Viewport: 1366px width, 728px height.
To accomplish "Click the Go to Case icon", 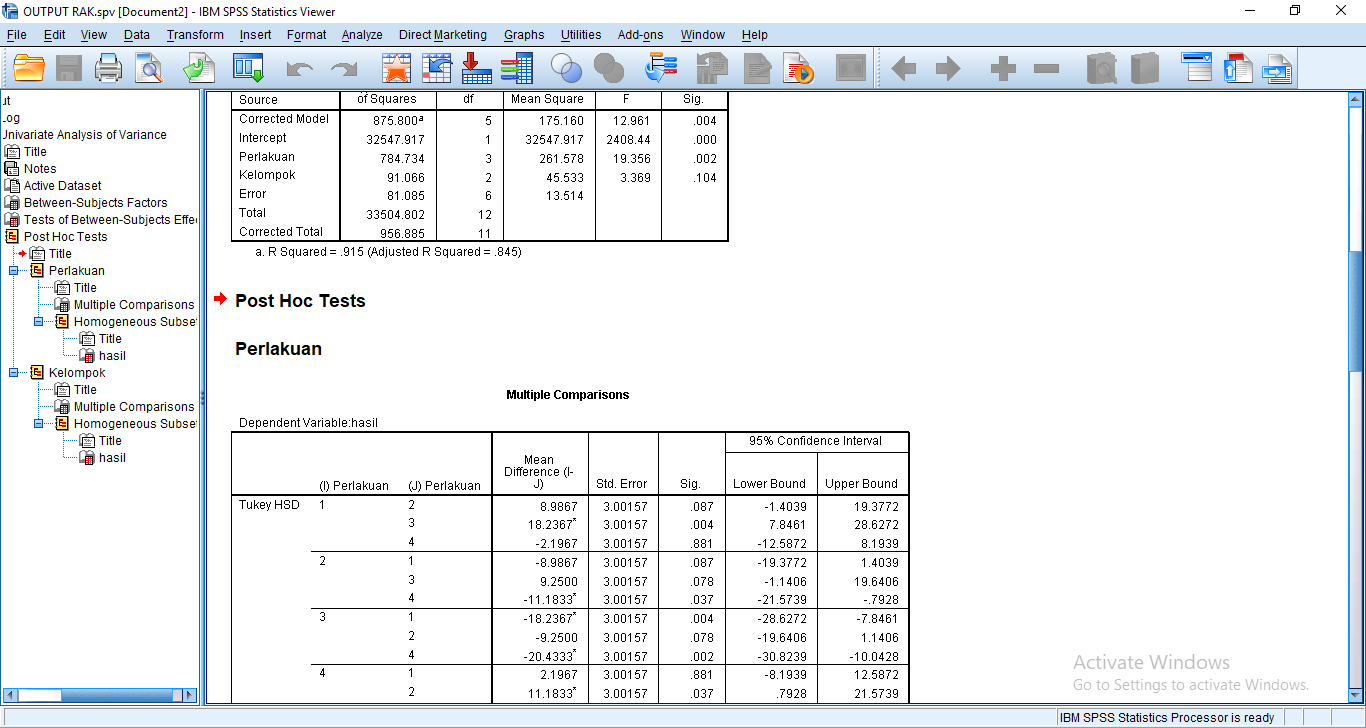I will click(437, 68).
